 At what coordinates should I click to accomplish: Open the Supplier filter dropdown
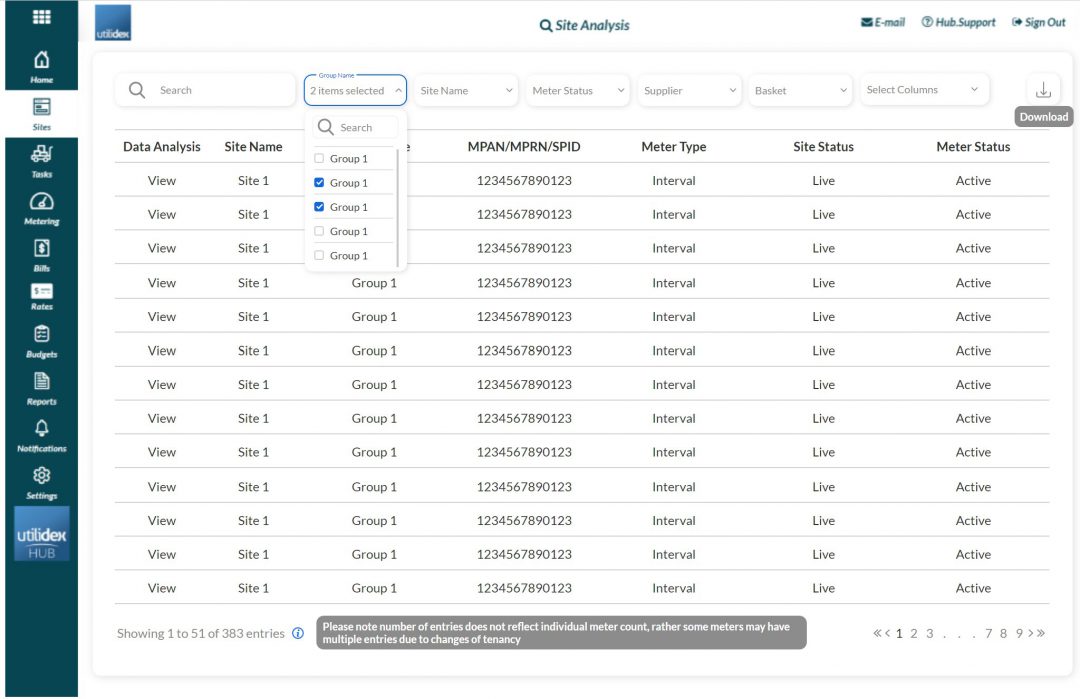(x=689, y=90)
